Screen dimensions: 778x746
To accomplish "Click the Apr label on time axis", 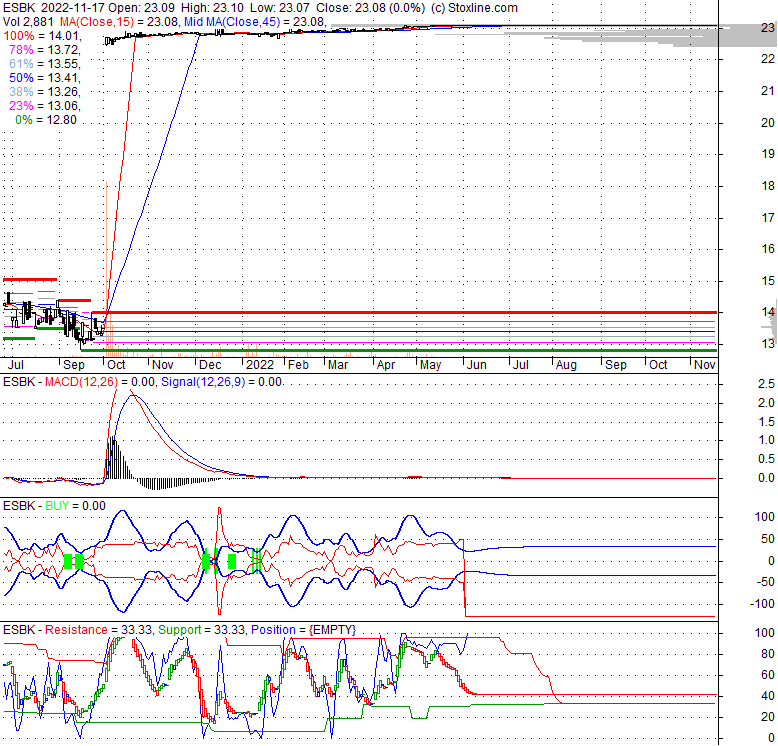I will click(386, 365).
